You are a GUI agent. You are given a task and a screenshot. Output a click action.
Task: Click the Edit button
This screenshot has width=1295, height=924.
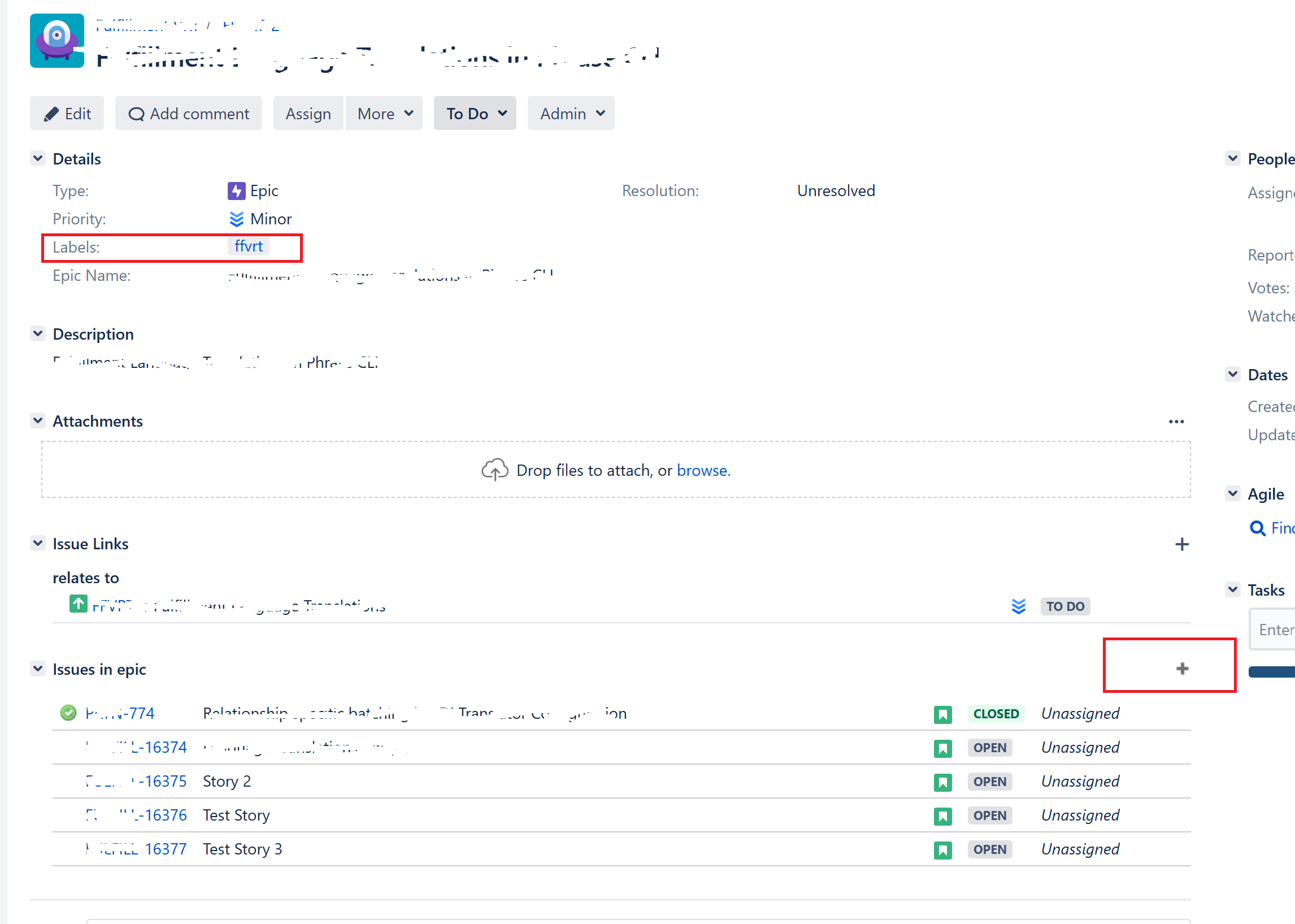[67, 113]
